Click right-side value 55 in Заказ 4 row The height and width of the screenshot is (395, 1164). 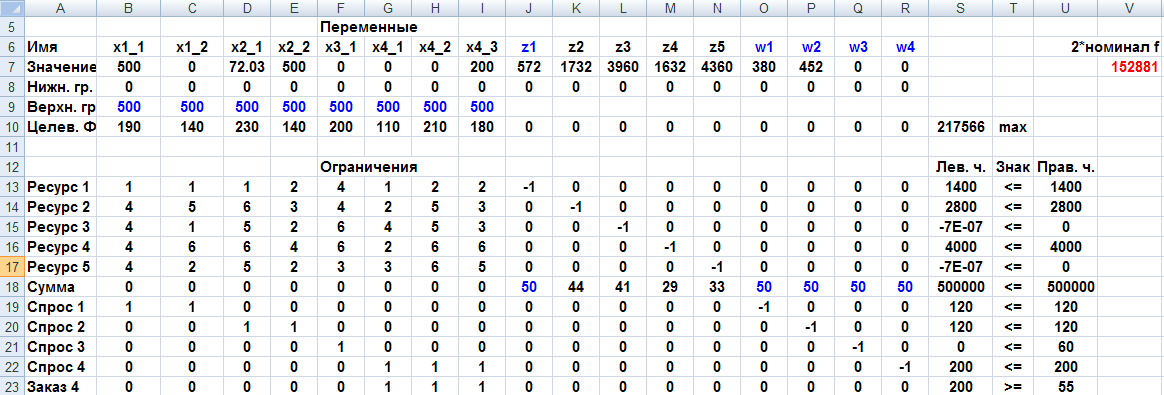coord(1065,385)
